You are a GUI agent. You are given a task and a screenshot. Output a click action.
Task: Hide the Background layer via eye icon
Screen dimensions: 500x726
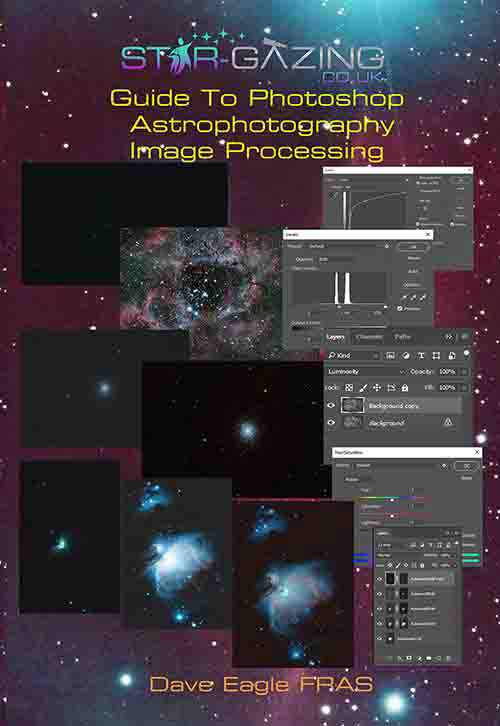pyautogui.click(x=331, y=422)
